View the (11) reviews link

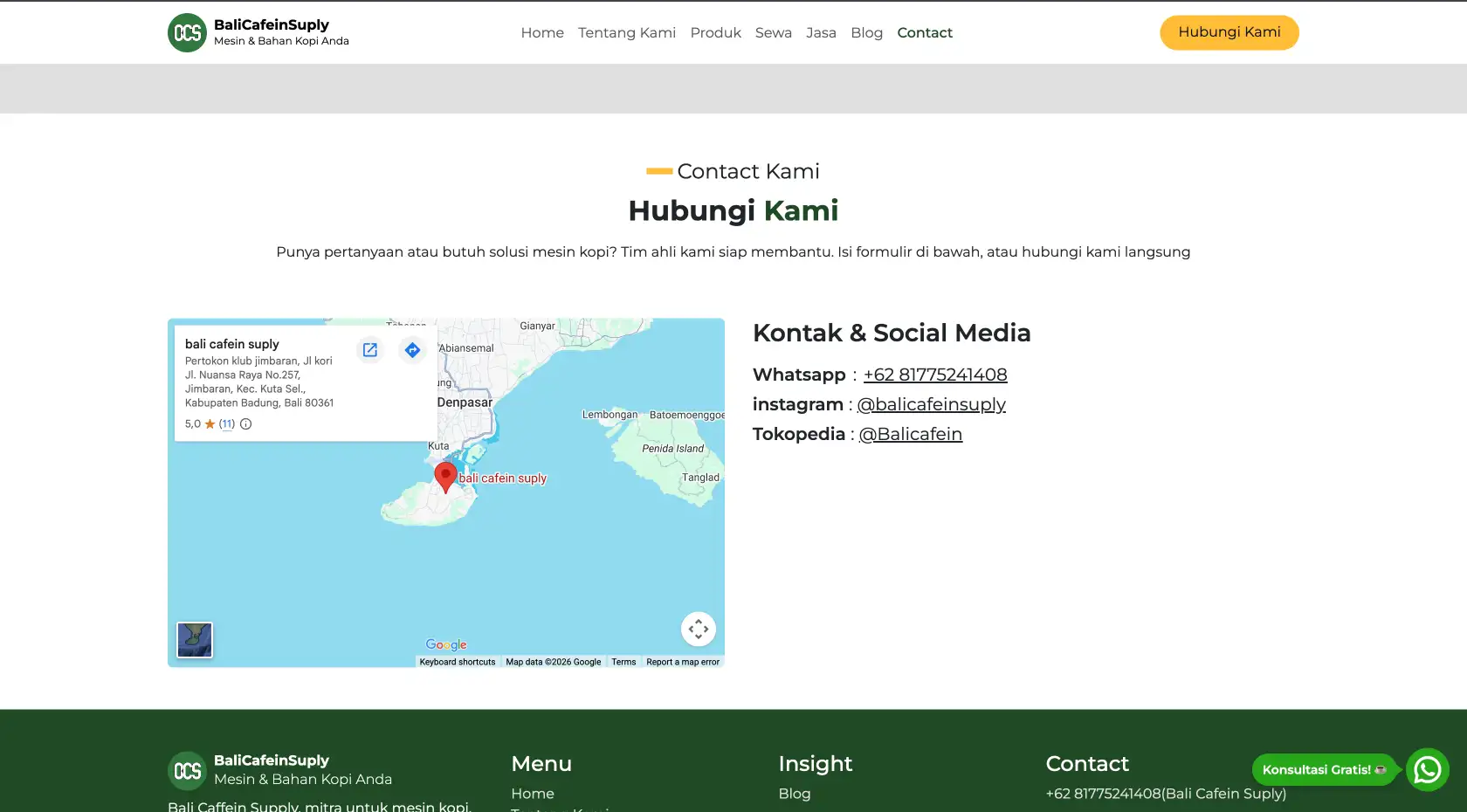tap(227, 424)
